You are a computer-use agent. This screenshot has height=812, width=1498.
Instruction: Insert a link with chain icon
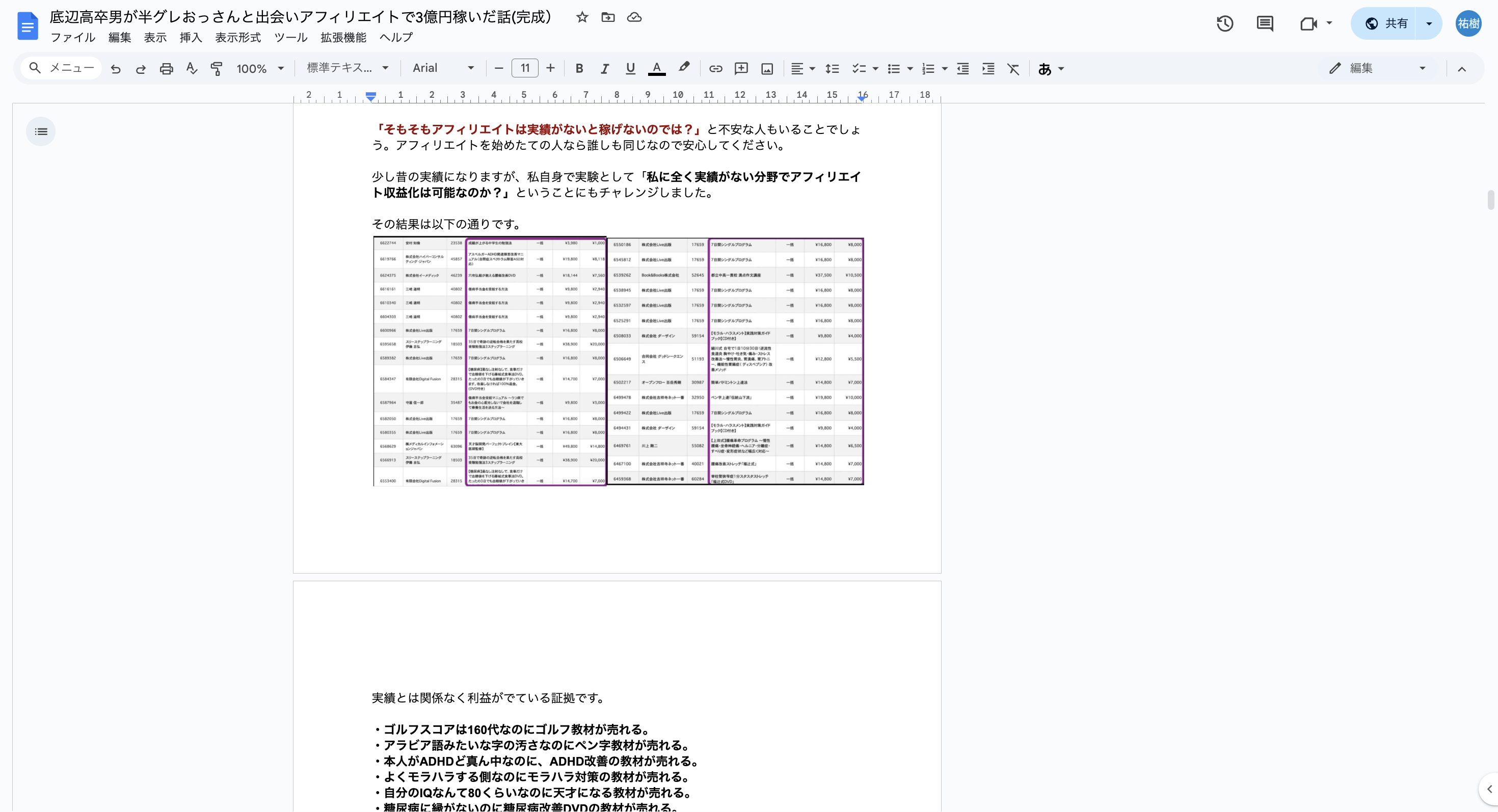click(715, 69)
